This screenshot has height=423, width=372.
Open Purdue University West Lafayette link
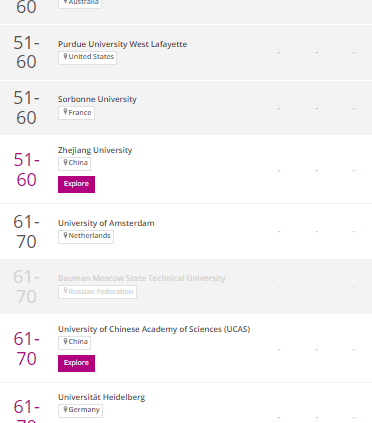[122, 44]
